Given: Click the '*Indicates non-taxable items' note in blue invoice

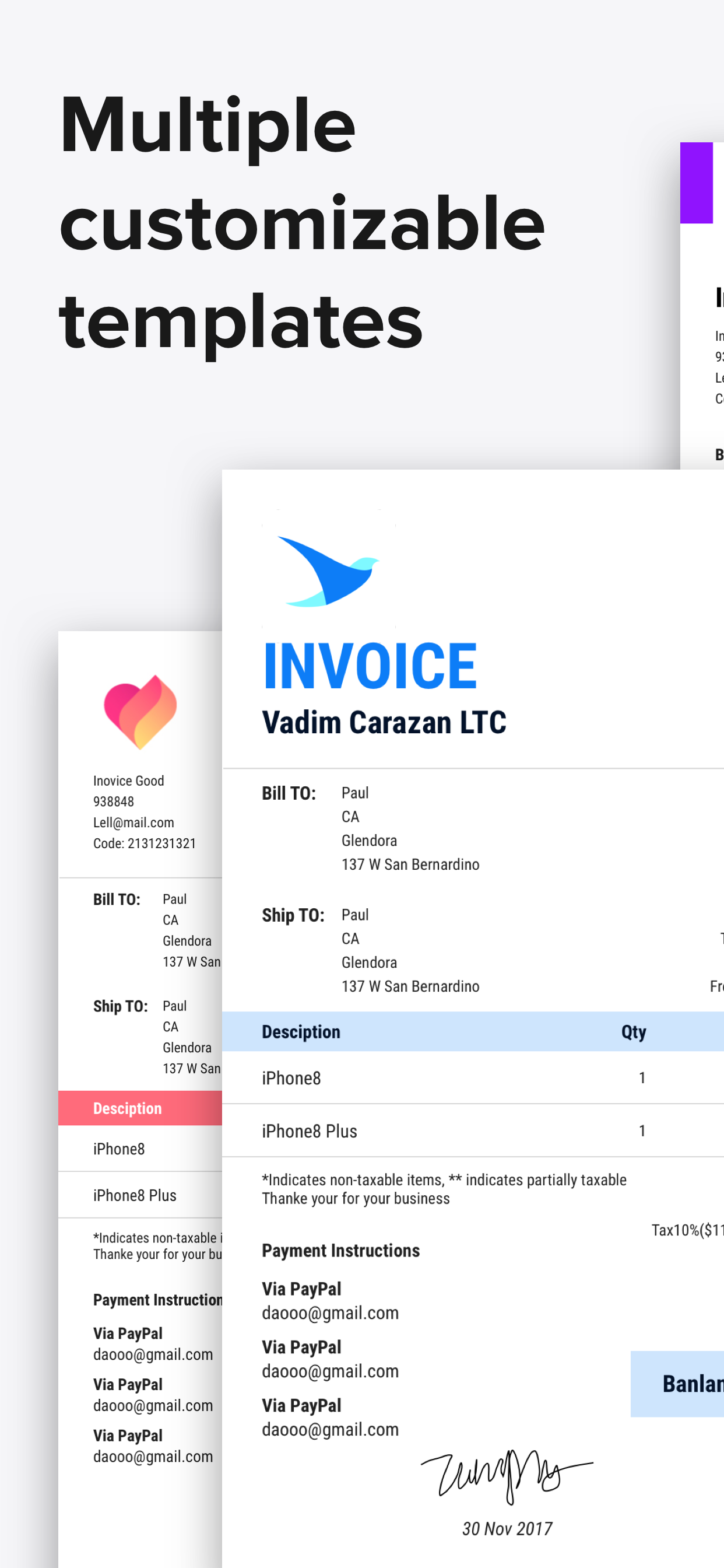Looking at the screenshot, I should coord(444,1179).
